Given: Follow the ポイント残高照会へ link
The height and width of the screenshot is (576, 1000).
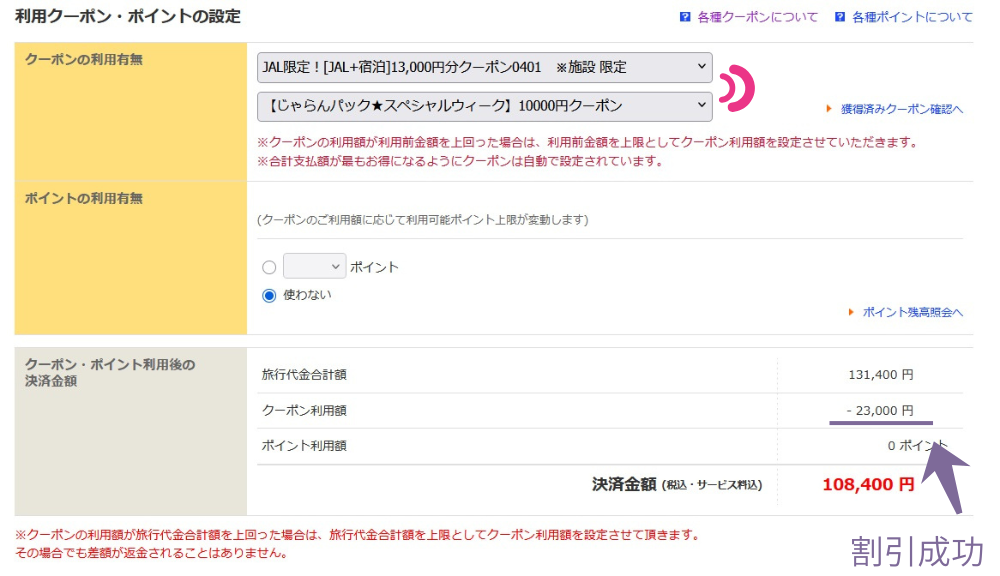Looking at the screenshot, I should click(912, 312).
